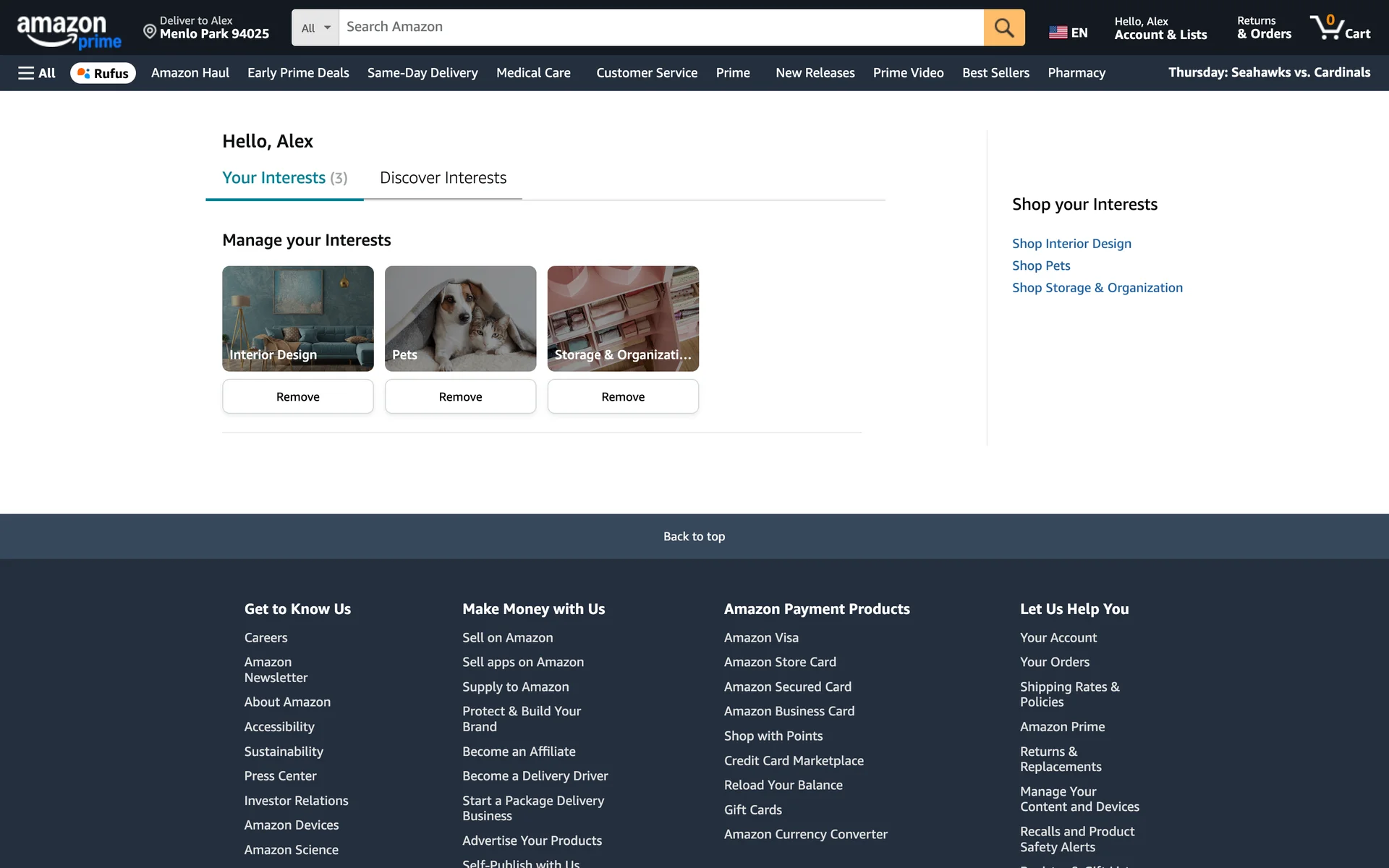Open the Account & Lists dropdown
1389x868 pixels.
tap(1160, 27)
